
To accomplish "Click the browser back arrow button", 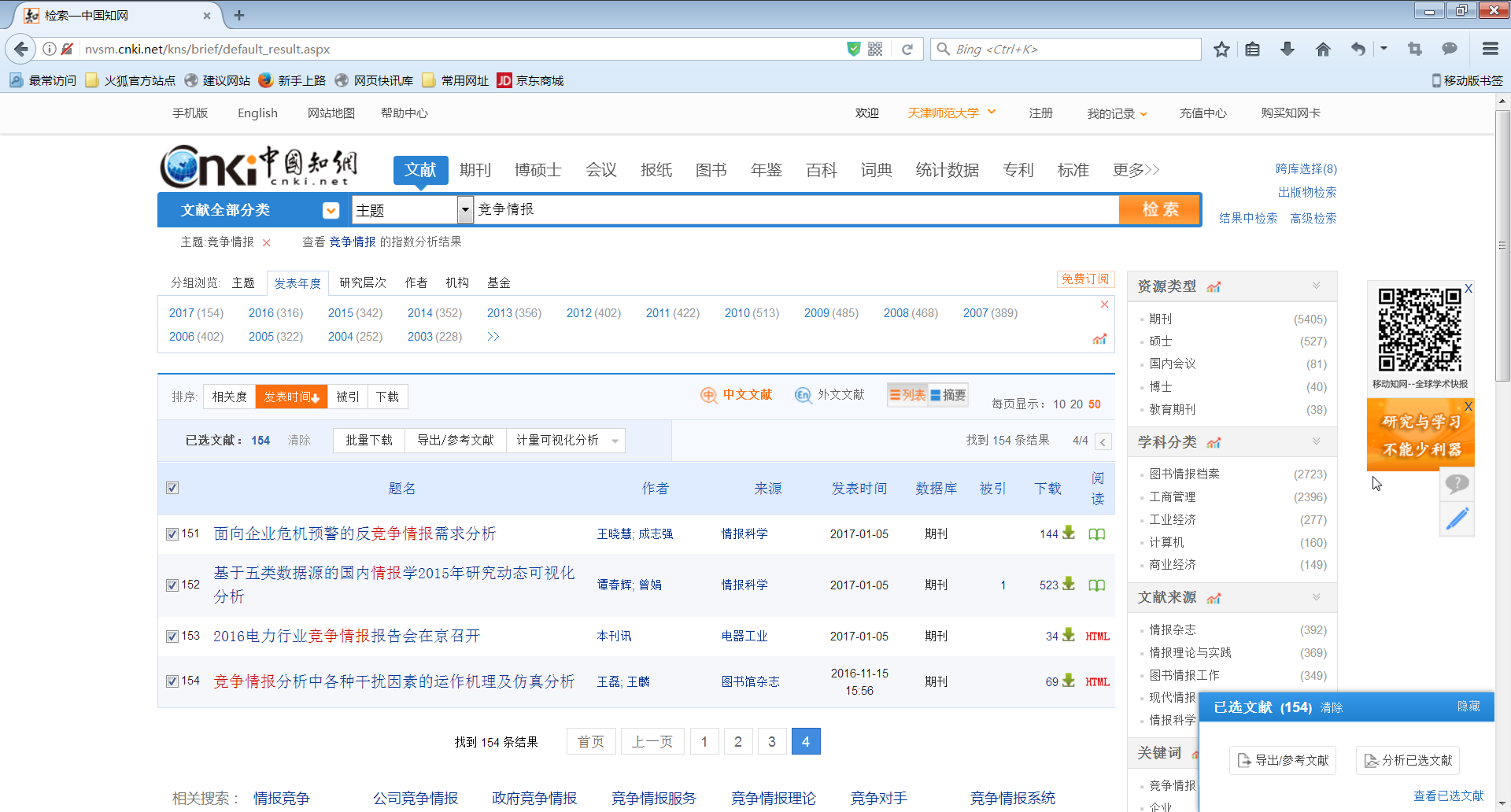I will [x=21, y=49].
